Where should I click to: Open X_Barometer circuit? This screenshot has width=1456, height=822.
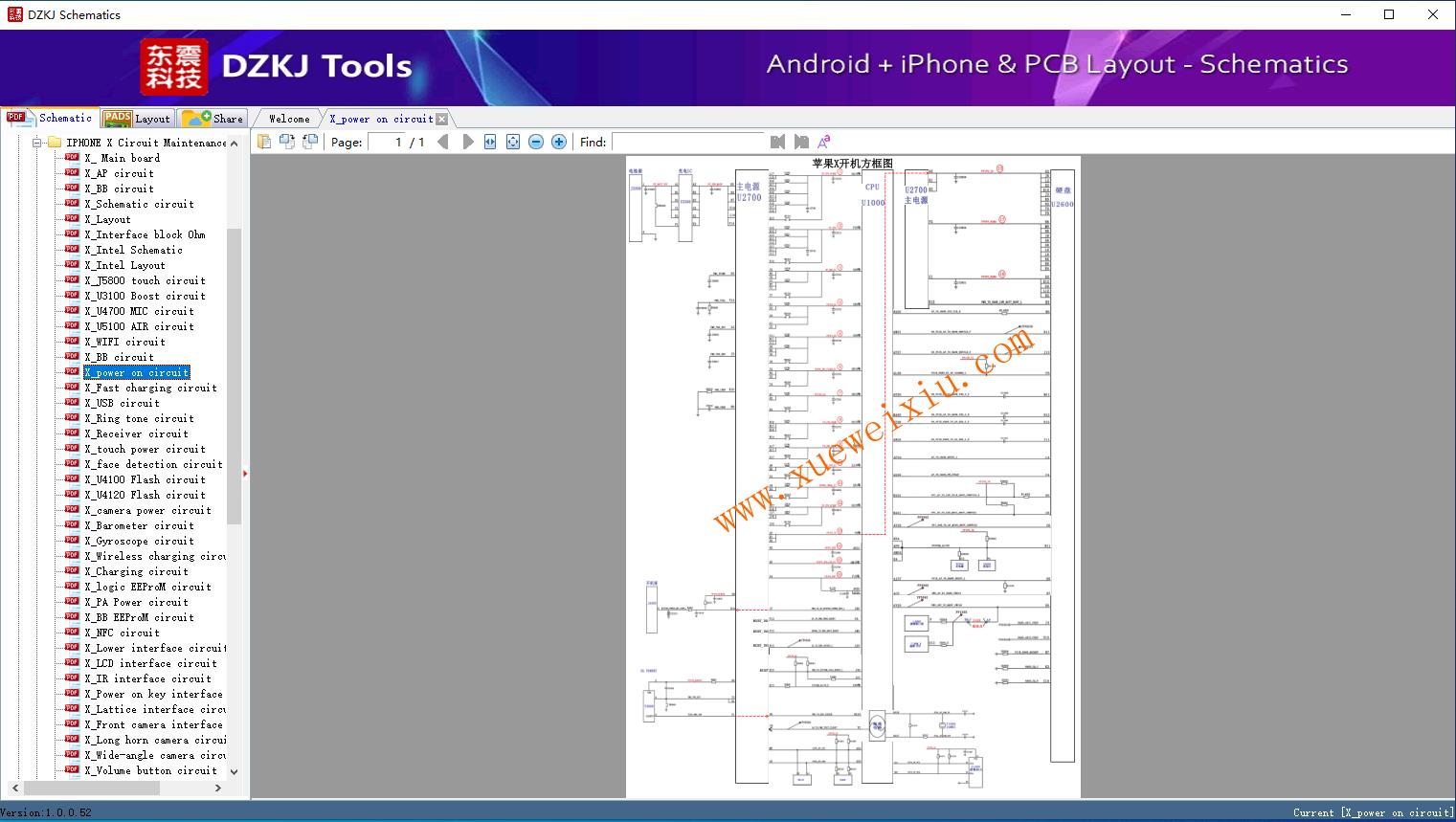(139, 525)
